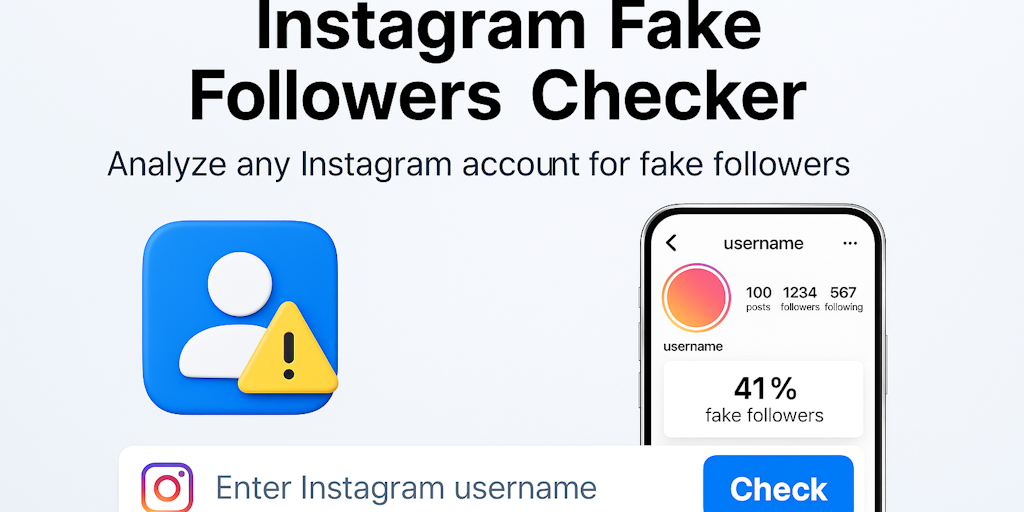1024x512 pixels.
Task: Click the "Analyze any Instagram account" subtitle
Action: pos(478,163)
